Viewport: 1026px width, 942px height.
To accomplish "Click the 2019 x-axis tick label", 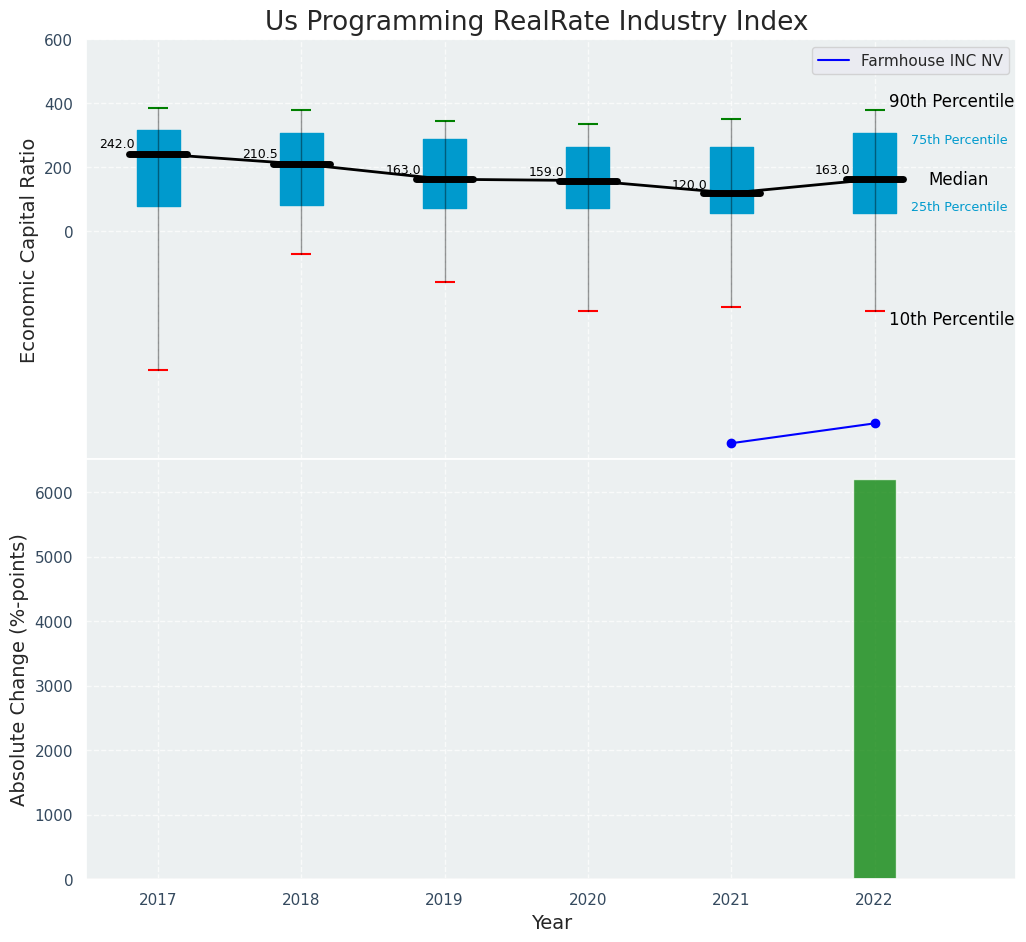I will pos(444,900).
